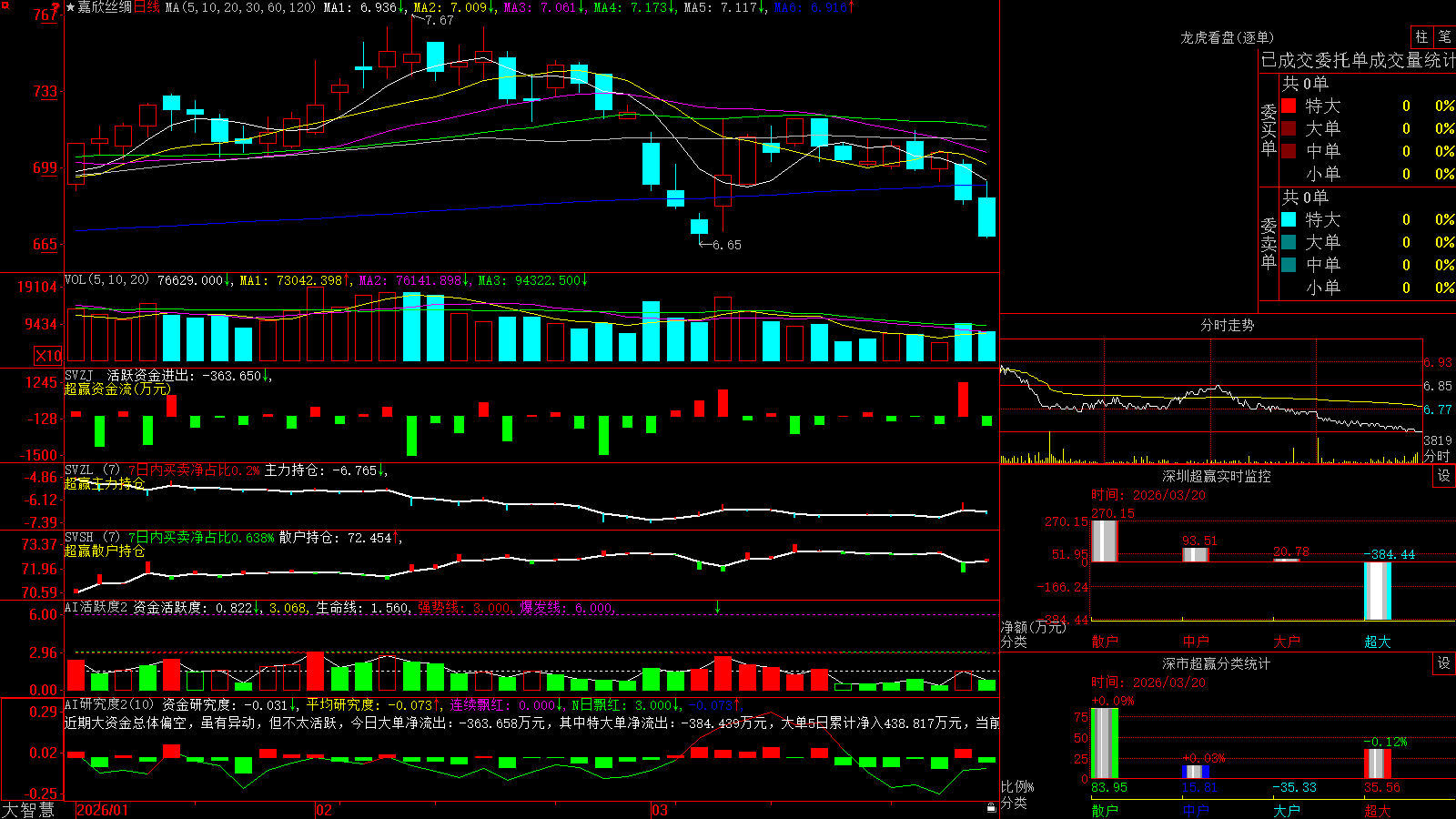Click the -384.44 超大 cyan bar
This screenshot has height=819, width=1456.
tap(1377, 591)
